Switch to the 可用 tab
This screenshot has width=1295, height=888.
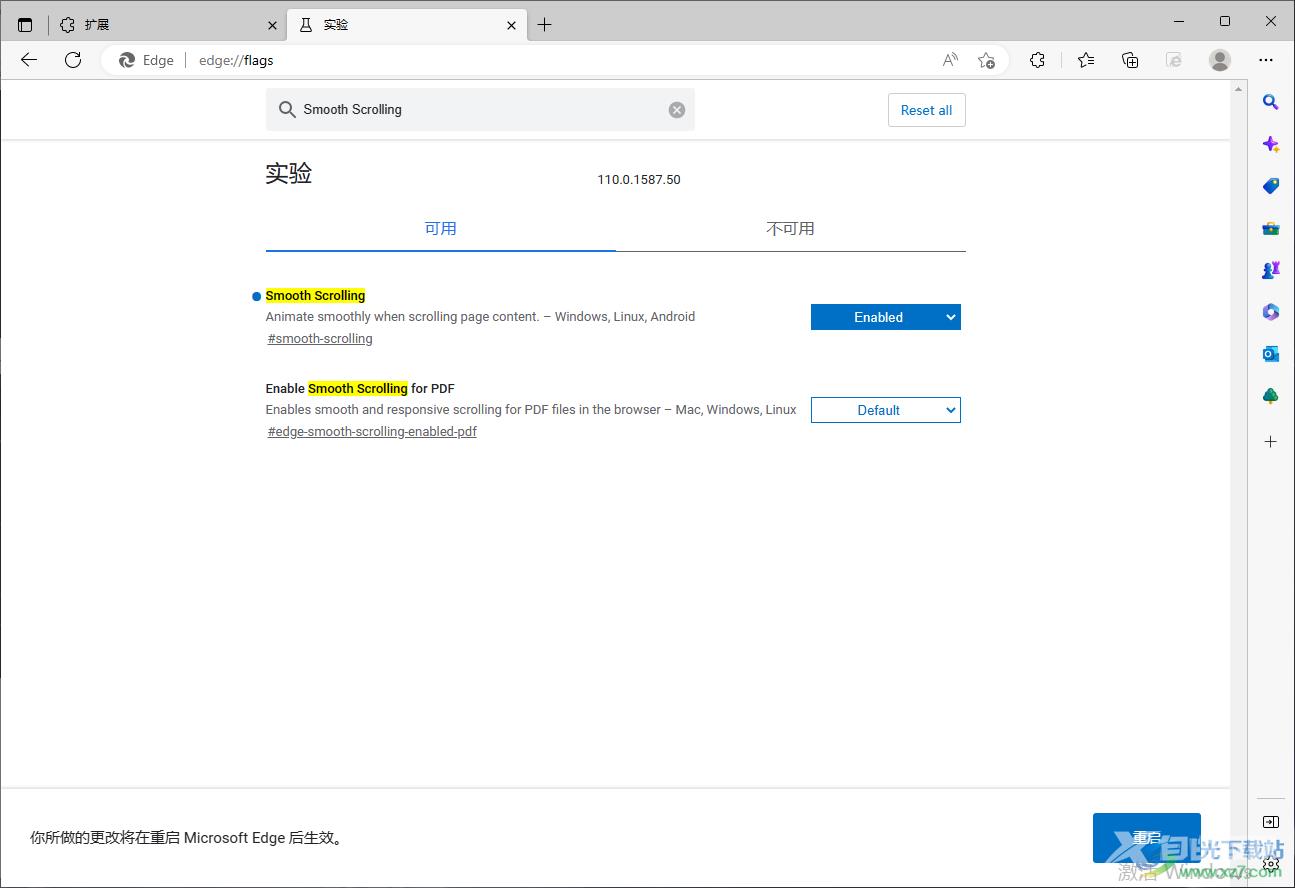click(x=440, y=229)
